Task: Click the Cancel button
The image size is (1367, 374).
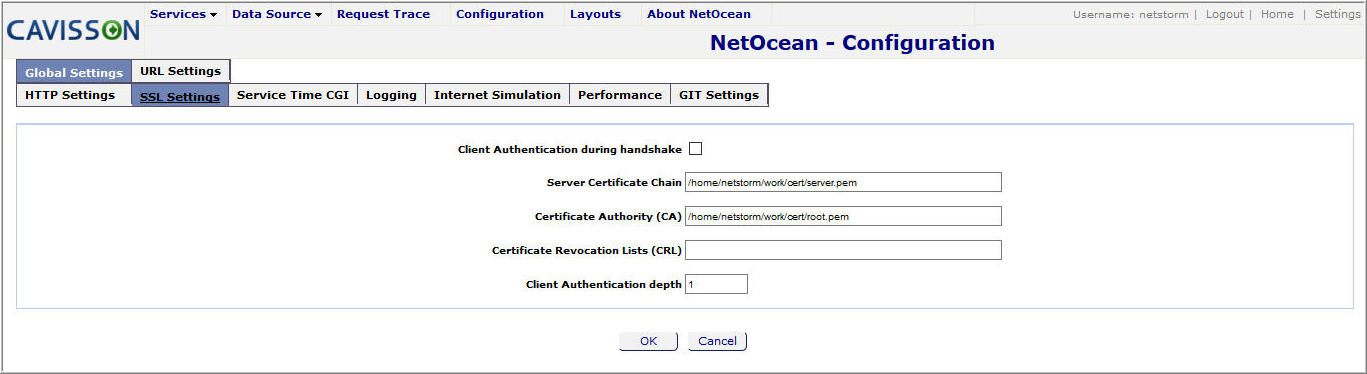Action: [717, 341]
